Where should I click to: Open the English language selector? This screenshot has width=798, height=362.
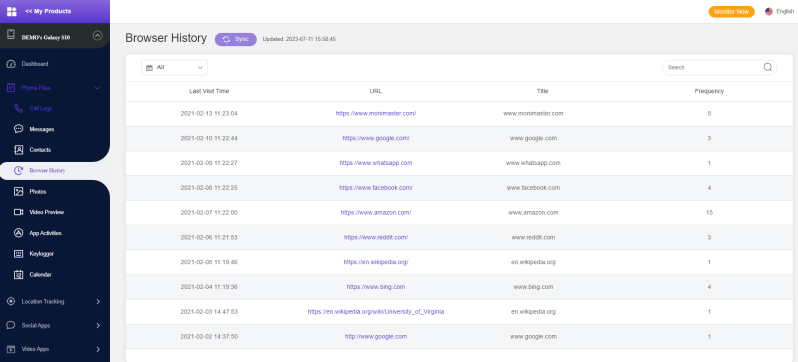point(785,11)
